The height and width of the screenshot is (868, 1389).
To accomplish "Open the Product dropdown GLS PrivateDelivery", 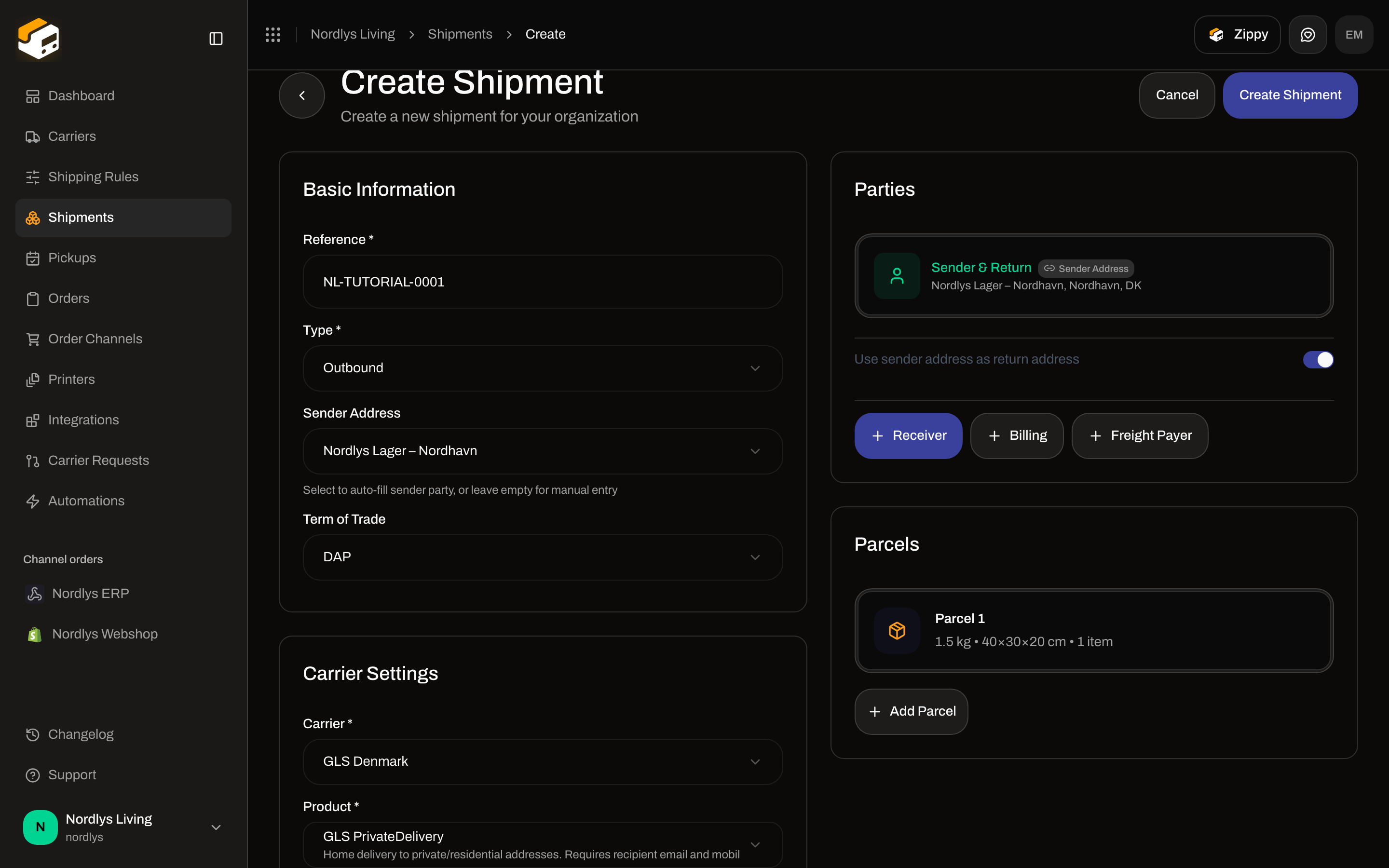I will tap(543, 844).
